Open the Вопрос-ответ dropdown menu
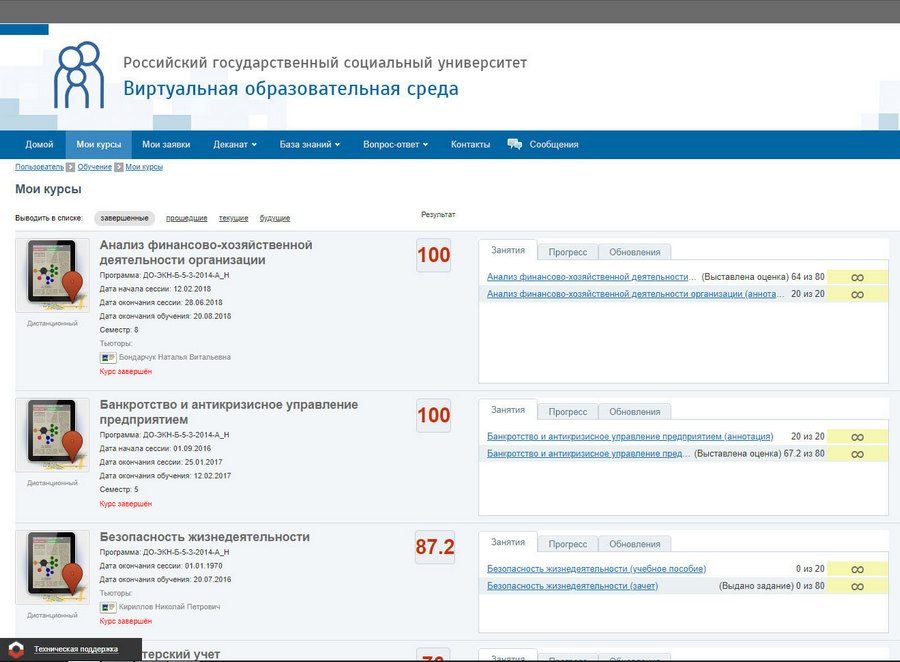Image resolution: width=900 pixels, height=662 pixels. tap(395, 145)
